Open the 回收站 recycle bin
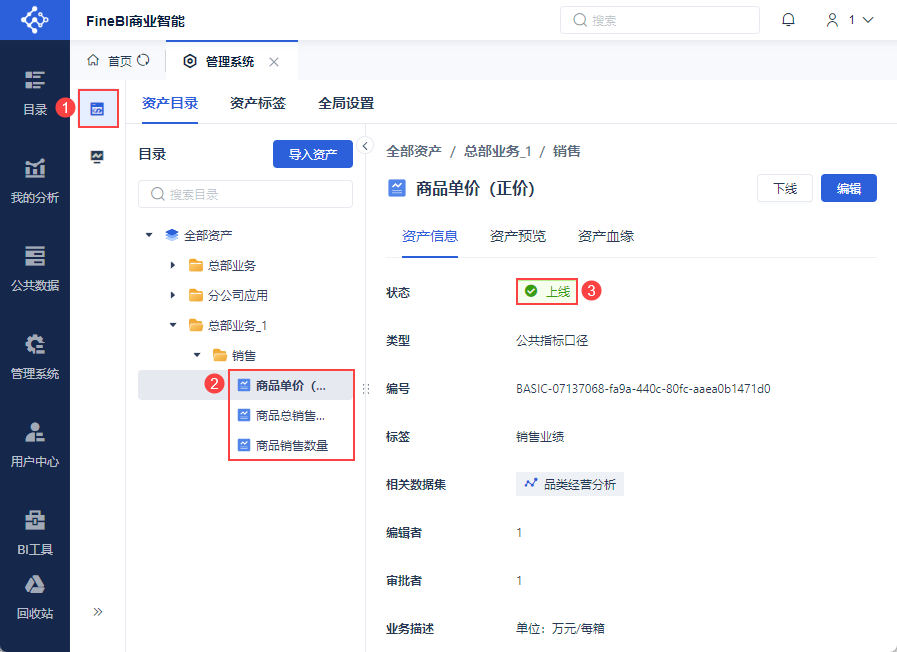 click(x=34, y=597)
